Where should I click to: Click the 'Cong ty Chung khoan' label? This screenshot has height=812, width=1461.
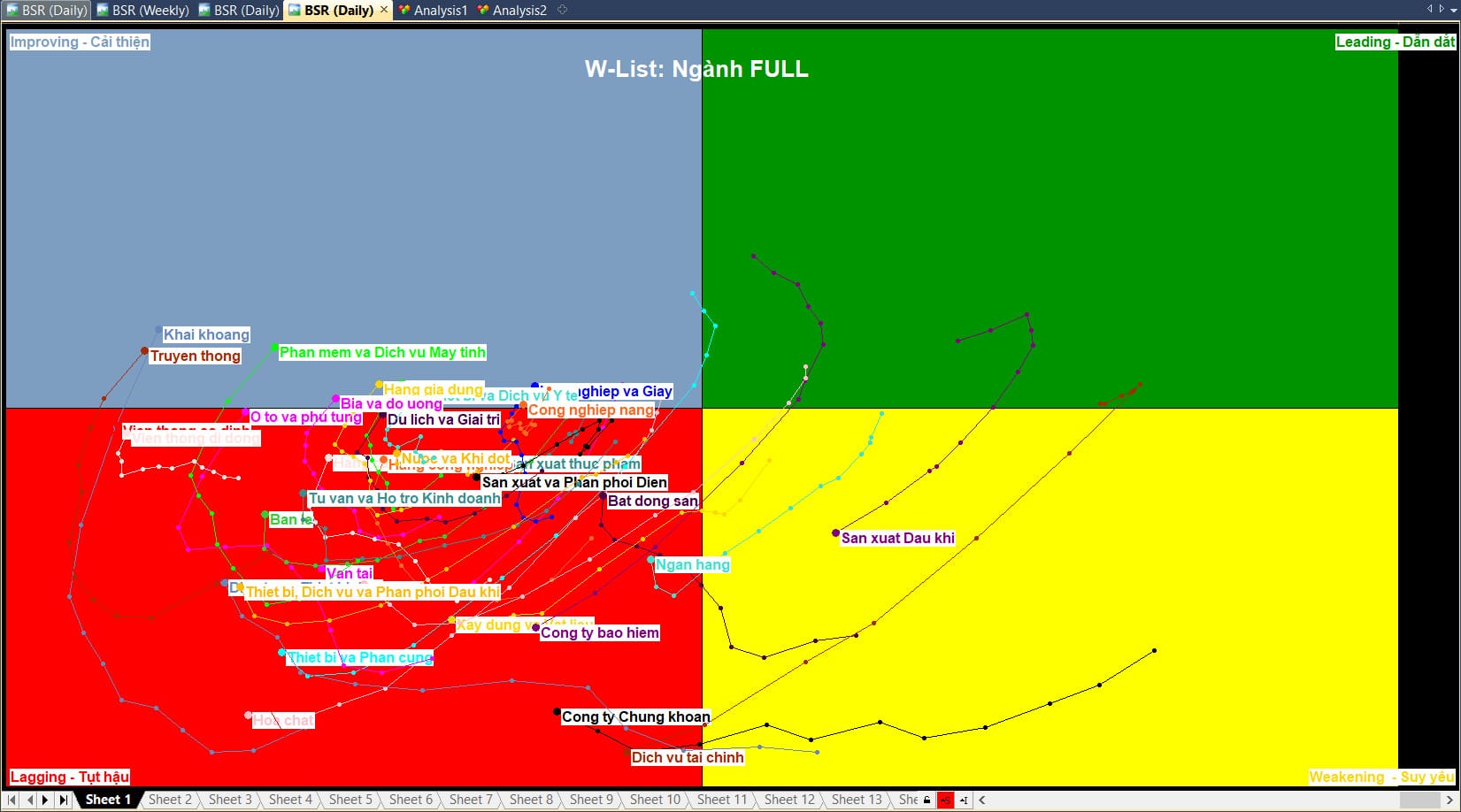[x=635, y=716]
